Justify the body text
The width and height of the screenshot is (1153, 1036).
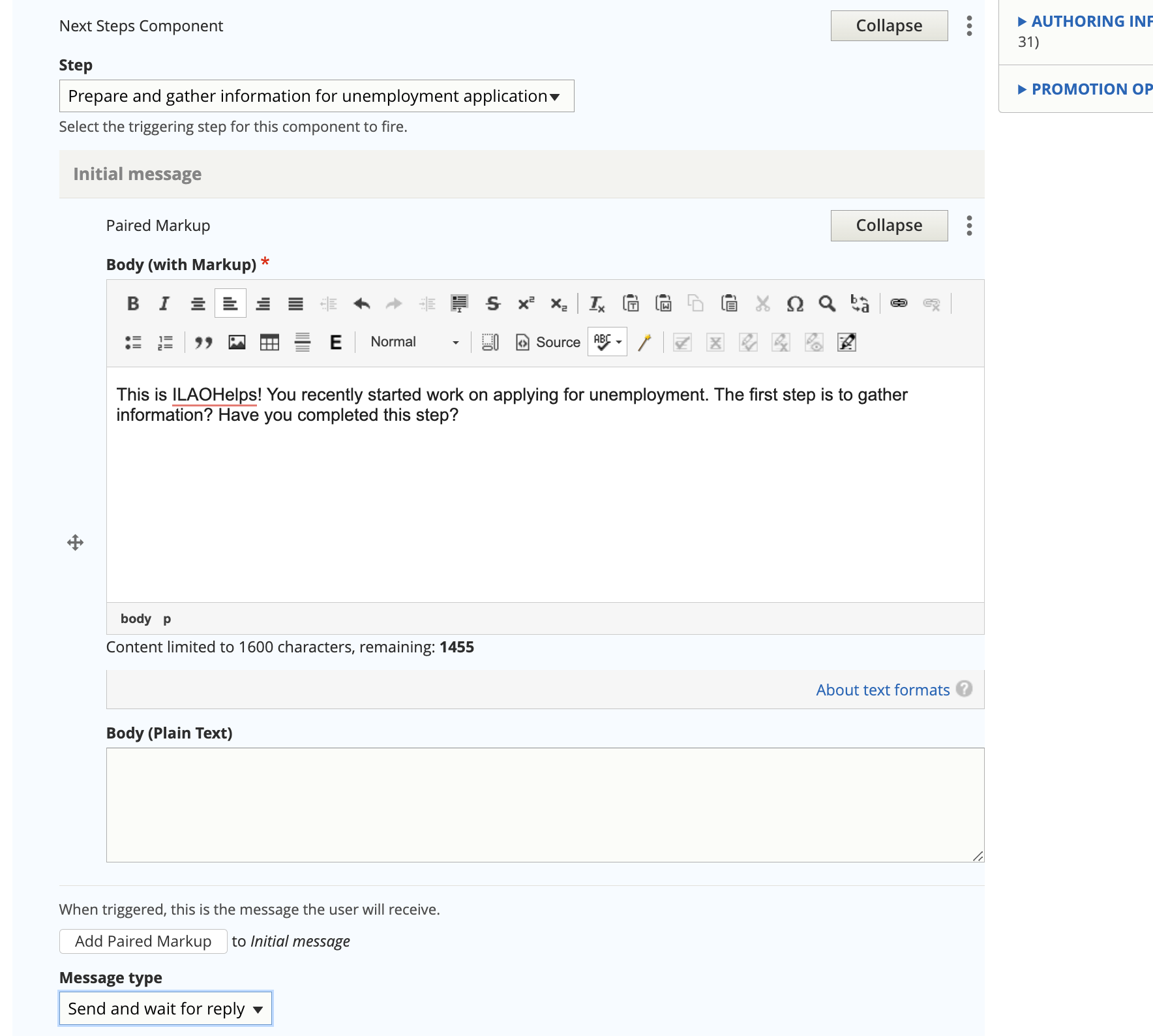click(295, 303)
